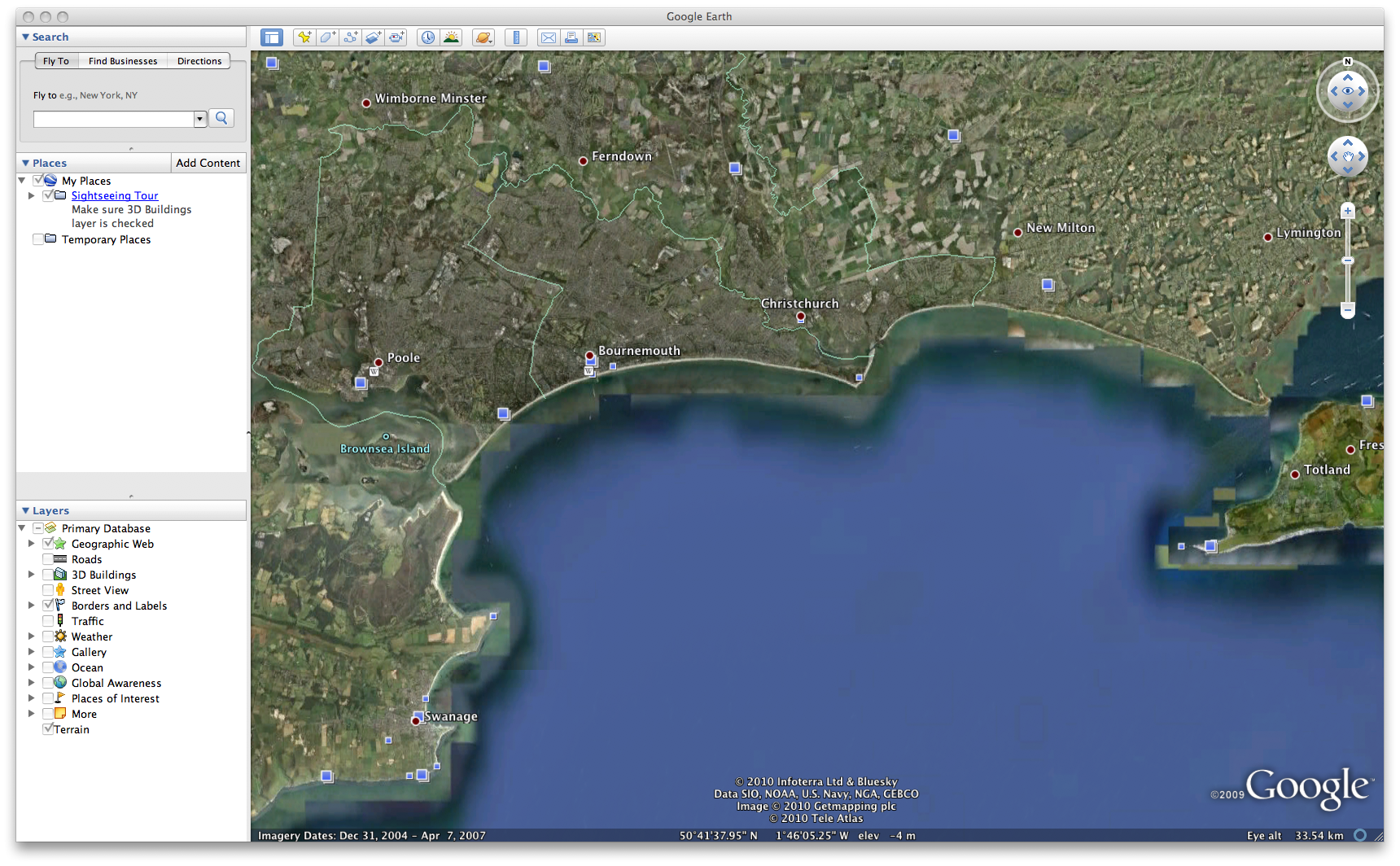Click the New Milton placemark dot
Viewport: 1400px width, 866px height.
[x=1017, y=233]
